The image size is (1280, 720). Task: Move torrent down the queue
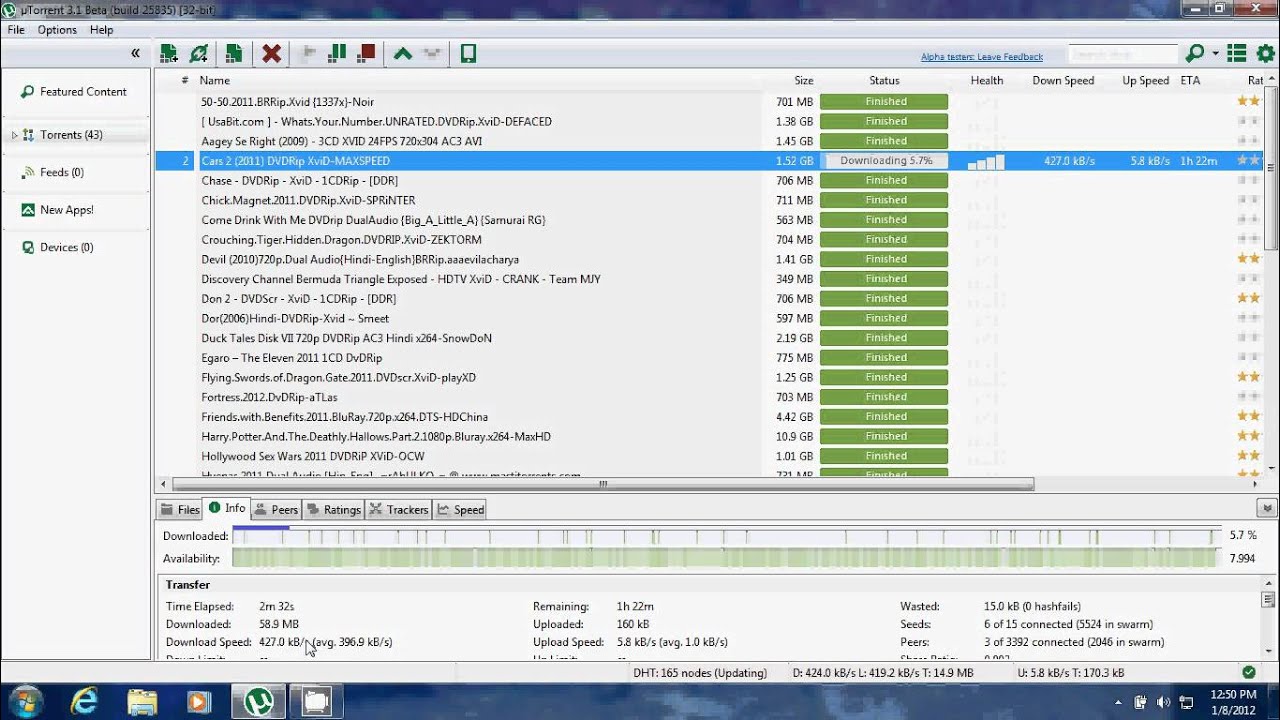point(432,54)
